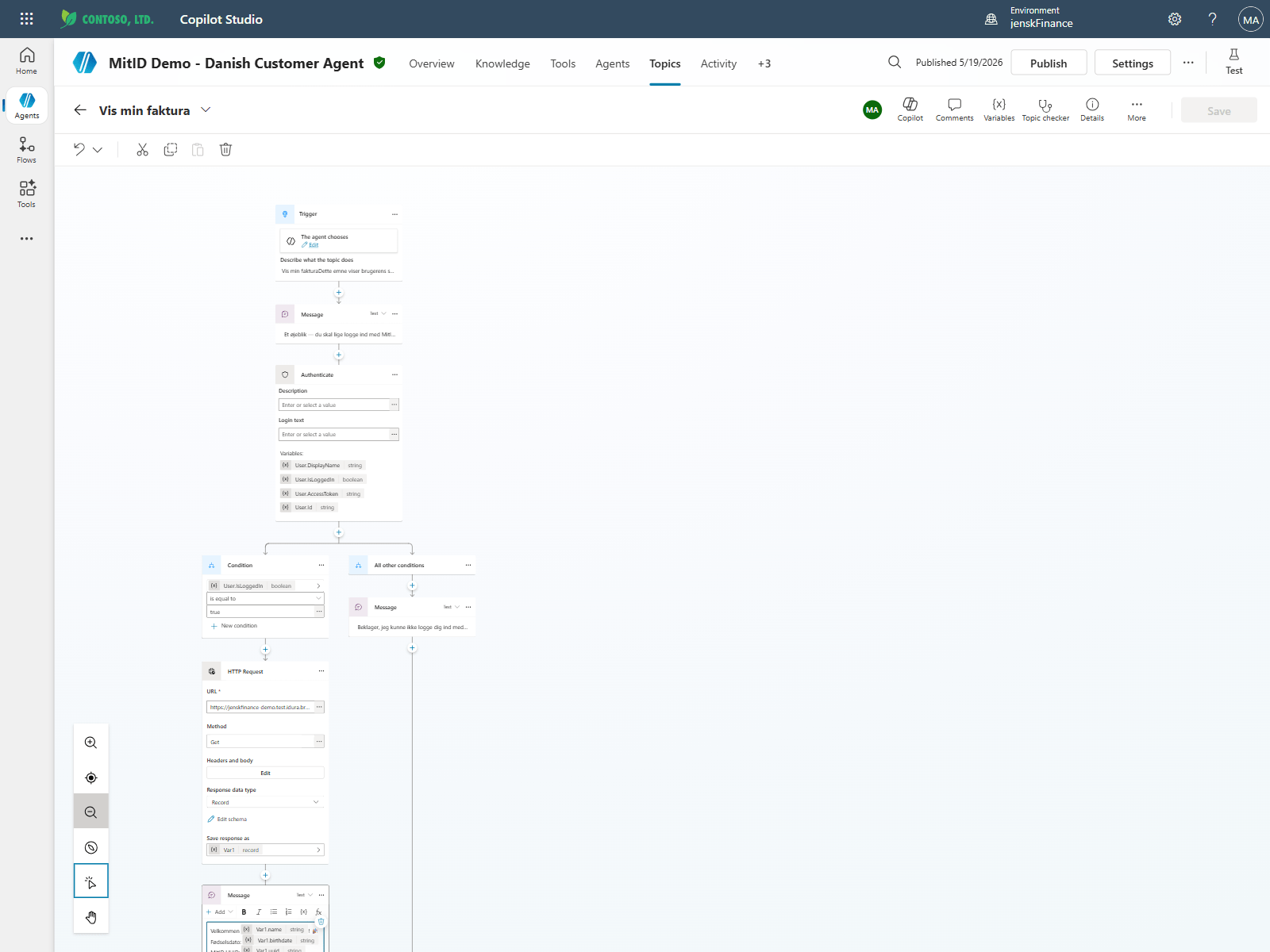Open the top-bar Agents tab

click(x=613, y=63)
